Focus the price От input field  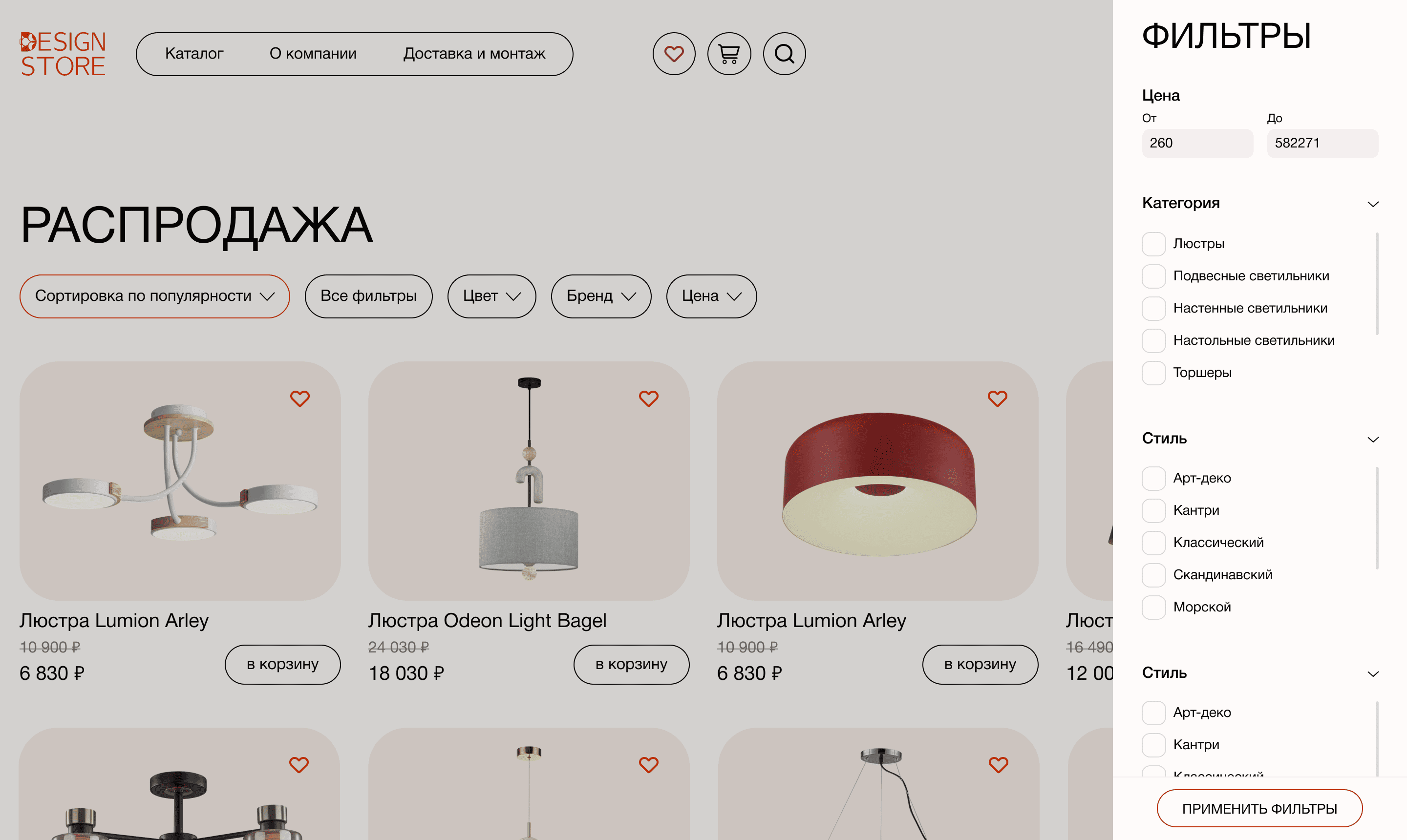[x=1197, y=143]
